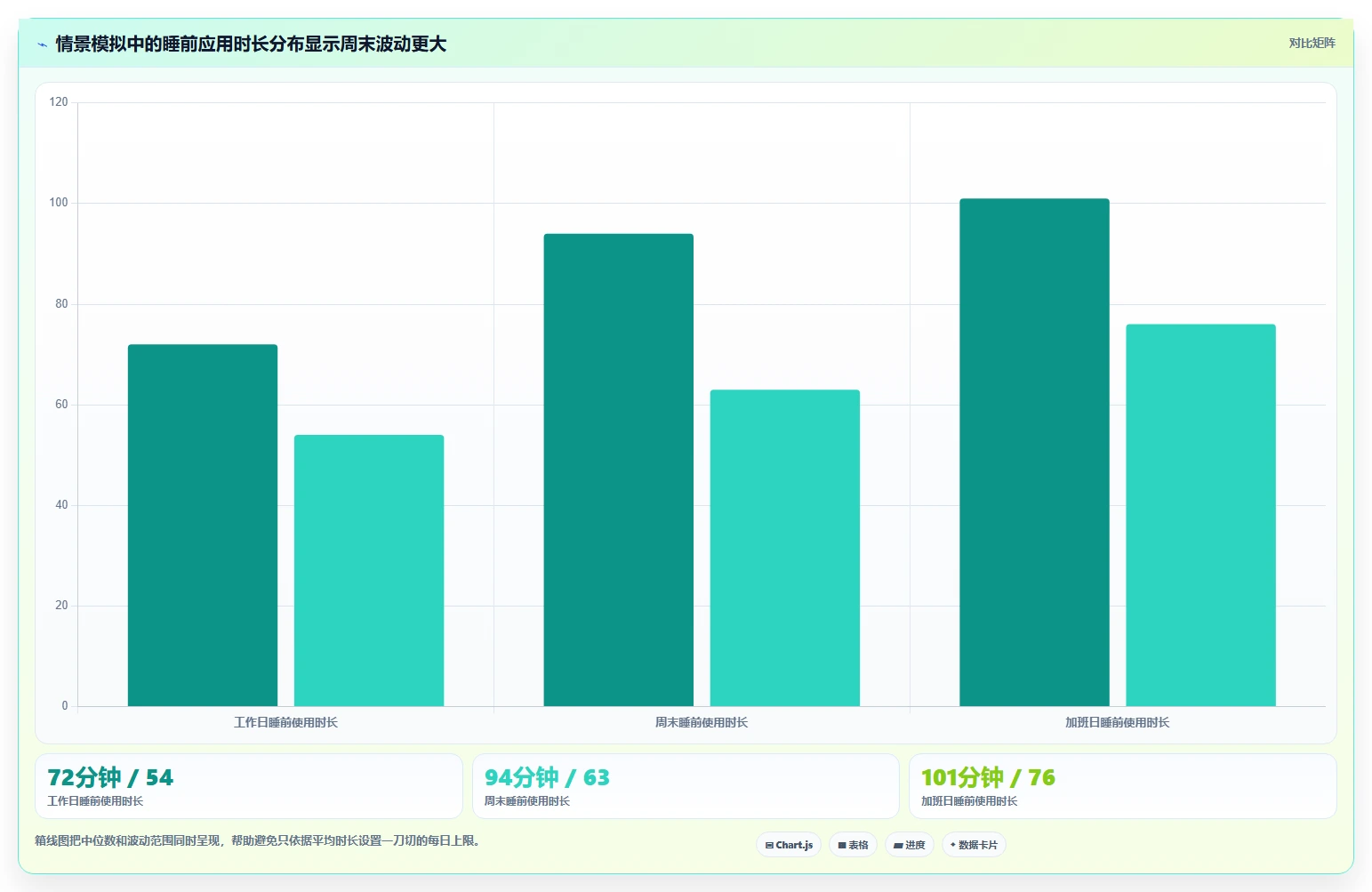Image resolution: width=1372 pixels, height=892 pixels.
Task: Click the light teal bar for 加班日睡前使用时长
Action: (1200, 515)
